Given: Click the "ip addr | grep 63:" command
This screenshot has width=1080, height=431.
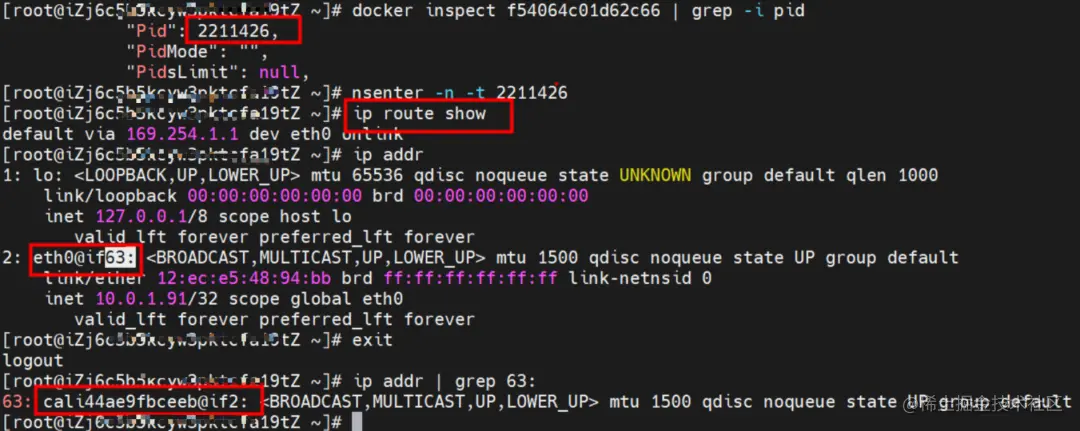Looking at the screenshot, I should click(444, 381).
